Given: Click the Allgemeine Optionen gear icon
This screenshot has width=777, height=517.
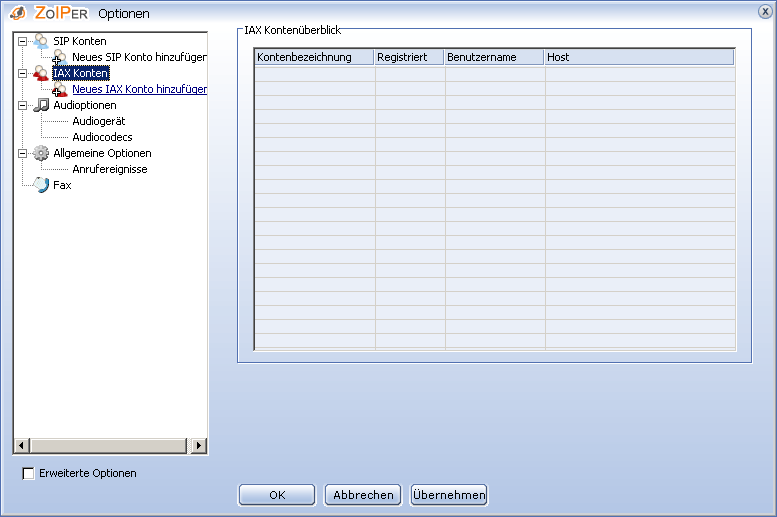Looking at the screenshot, I should (41, 153).
